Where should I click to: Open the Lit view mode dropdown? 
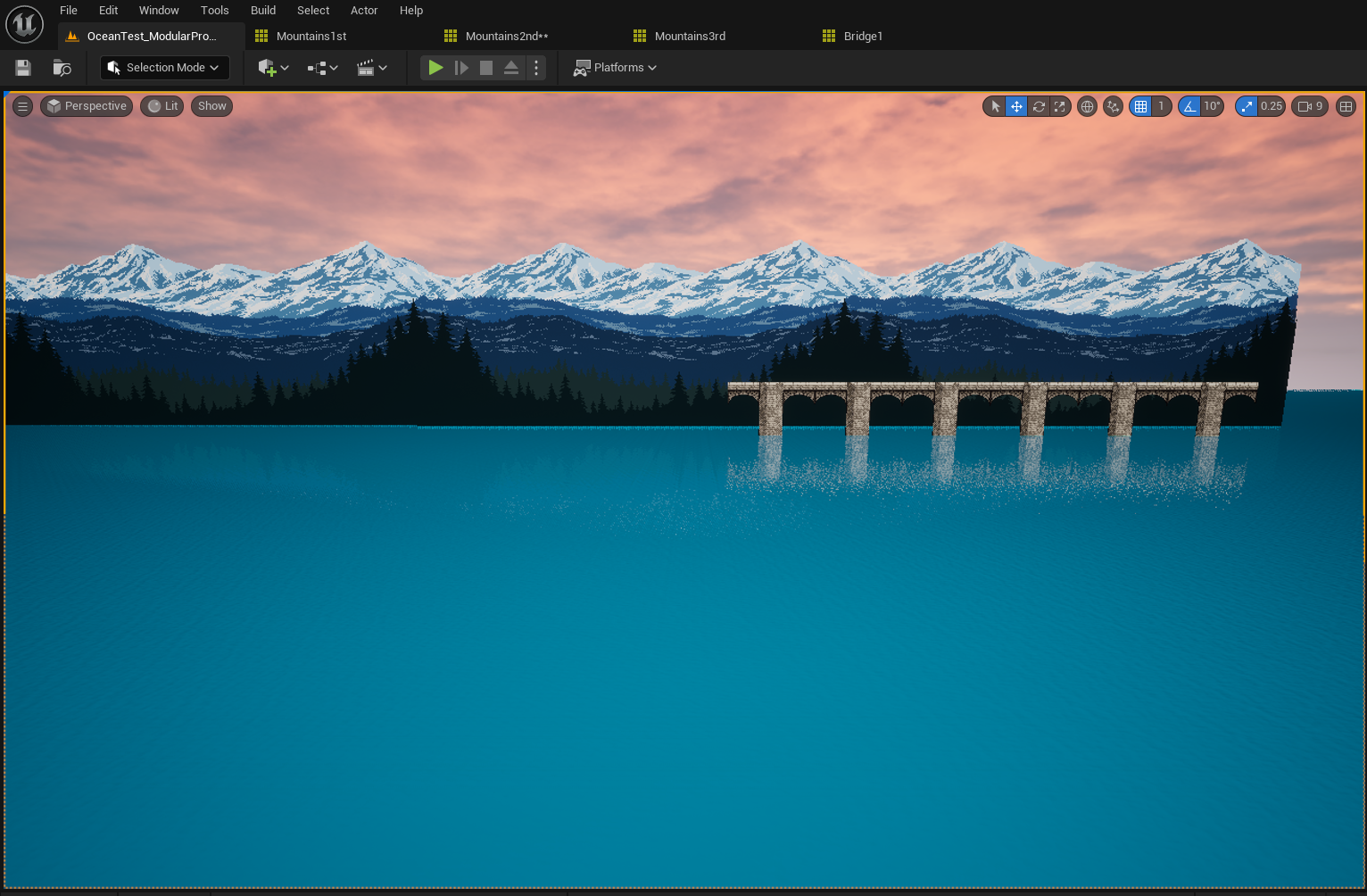pos(162,106)
